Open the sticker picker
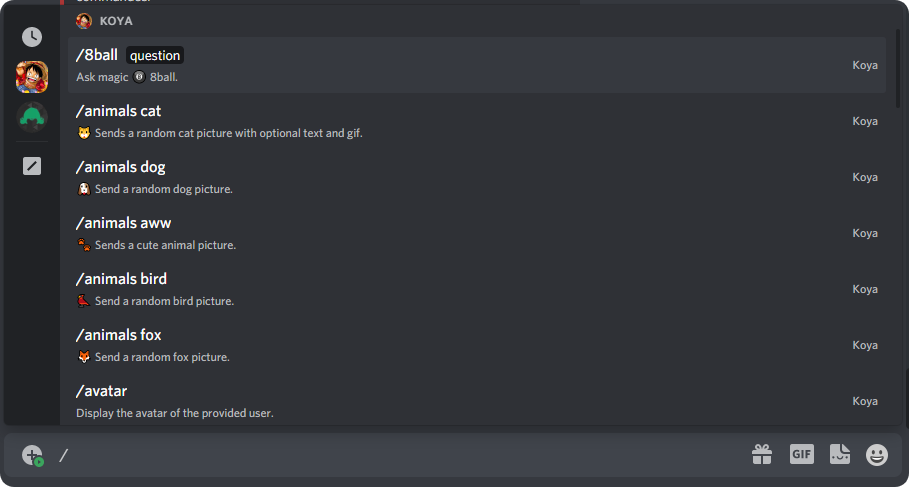Image resolution: width=909 pixels, height=487 pixels. pyautogui.click(x=839, y=455)
